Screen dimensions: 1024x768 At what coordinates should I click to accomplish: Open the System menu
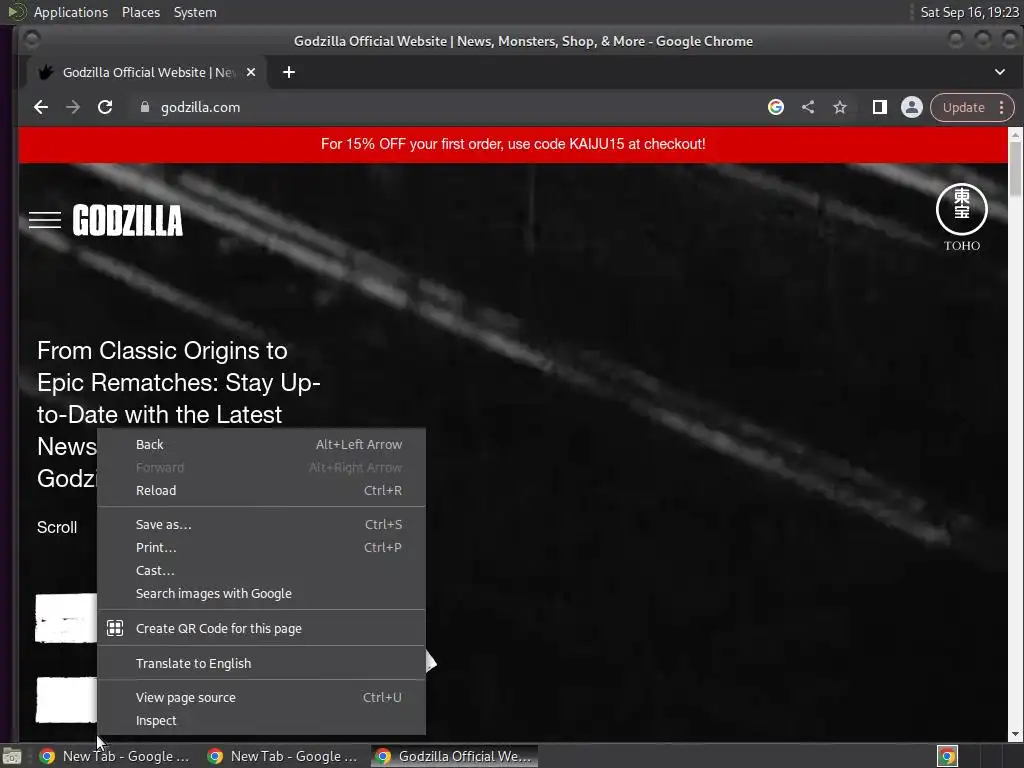pyautogui.click(x=195, y=12)
